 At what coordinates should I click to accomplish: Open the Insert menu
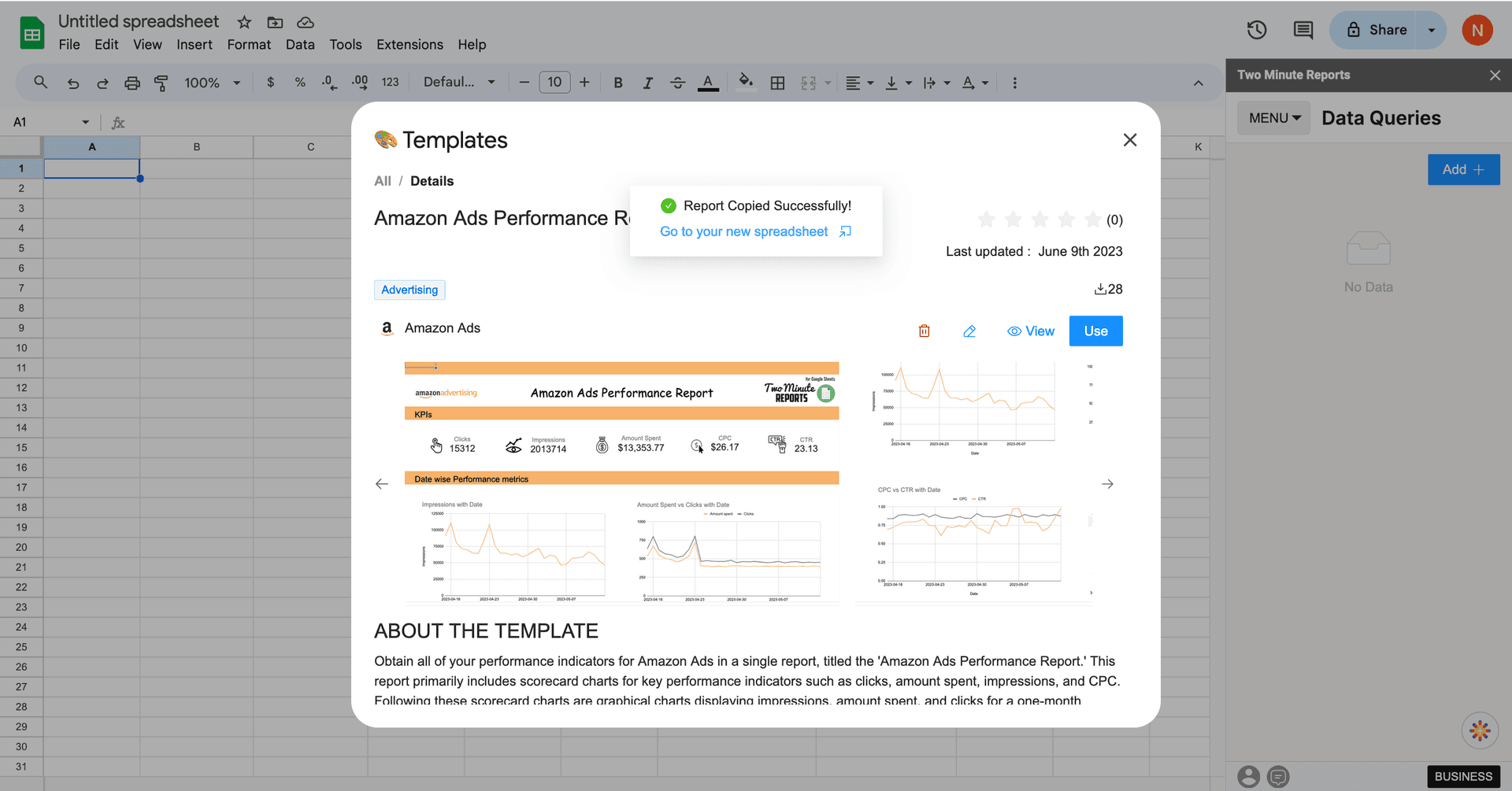(195, 44)
